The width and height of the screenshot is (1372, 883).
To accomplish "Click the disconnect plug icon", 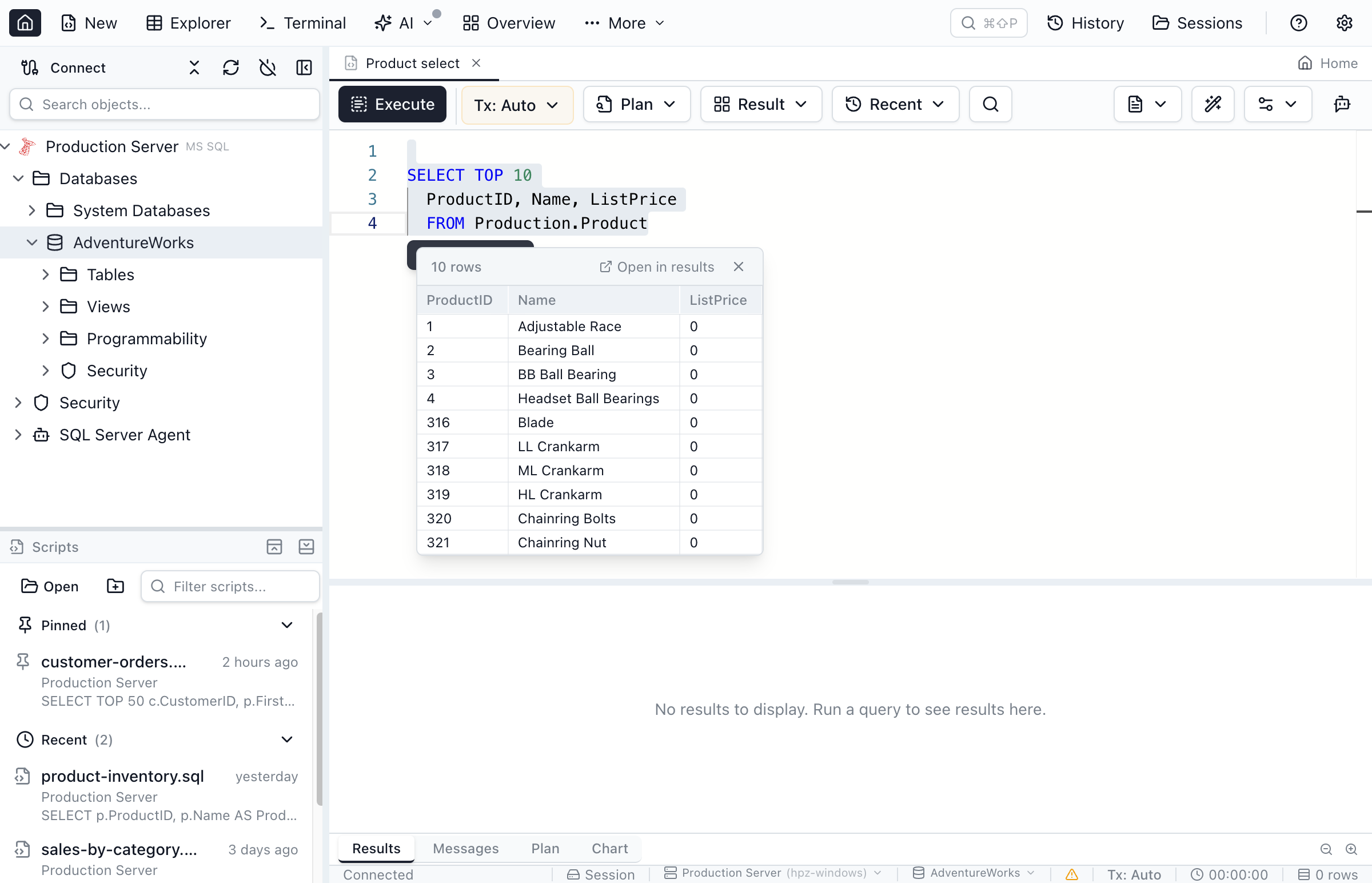I will 268,67.
